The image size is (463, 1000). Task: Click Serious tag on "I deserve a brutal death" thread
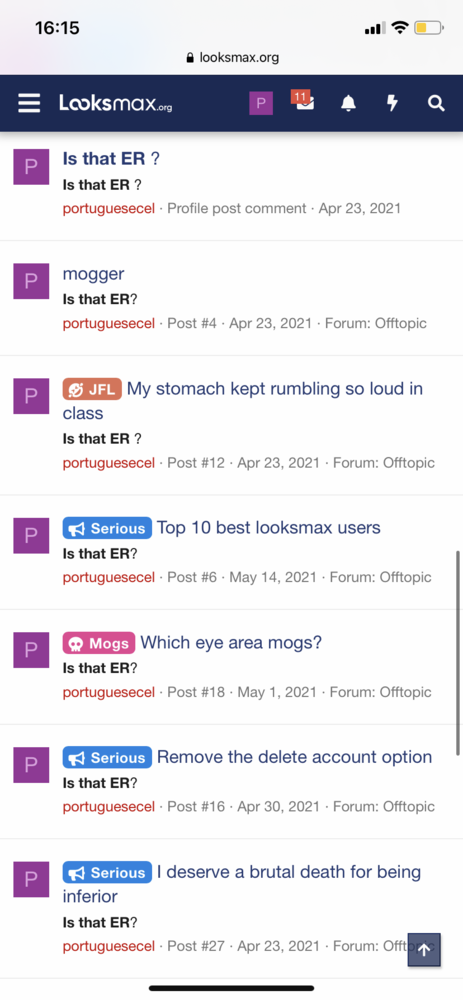(x=107, y=872)
